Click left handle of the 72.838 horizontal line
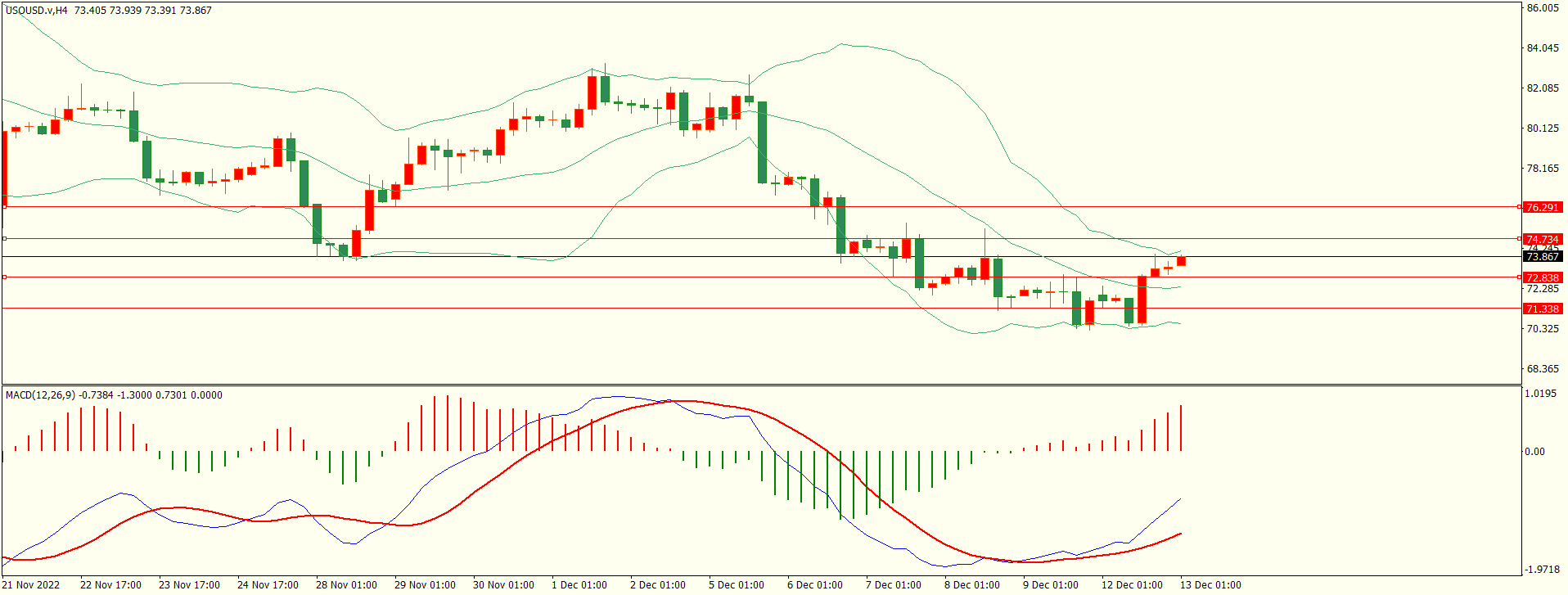 pos(5,277)
